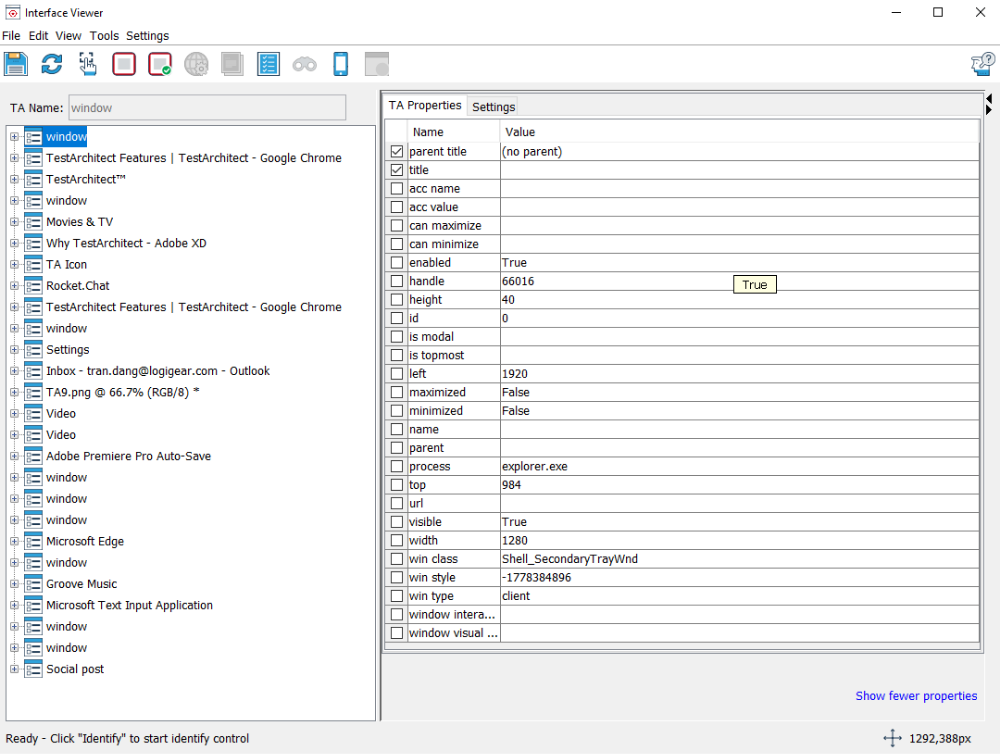Click the left-pointing panel collapse arrow
Image resolution: width=1000 pixels, height=754 pixels.
pyautogui.click(x=989, y=99)
